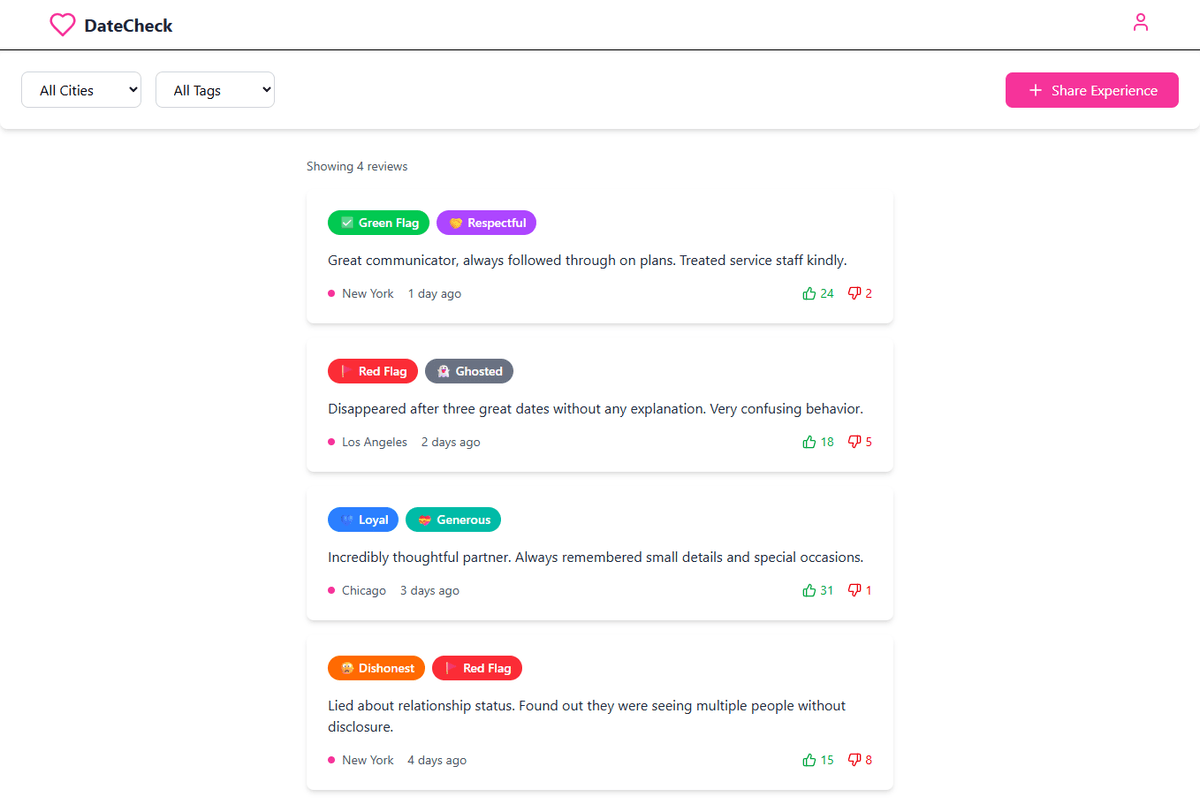
Task: Click the Green Flag tag
Action: [x=379, y=222]
